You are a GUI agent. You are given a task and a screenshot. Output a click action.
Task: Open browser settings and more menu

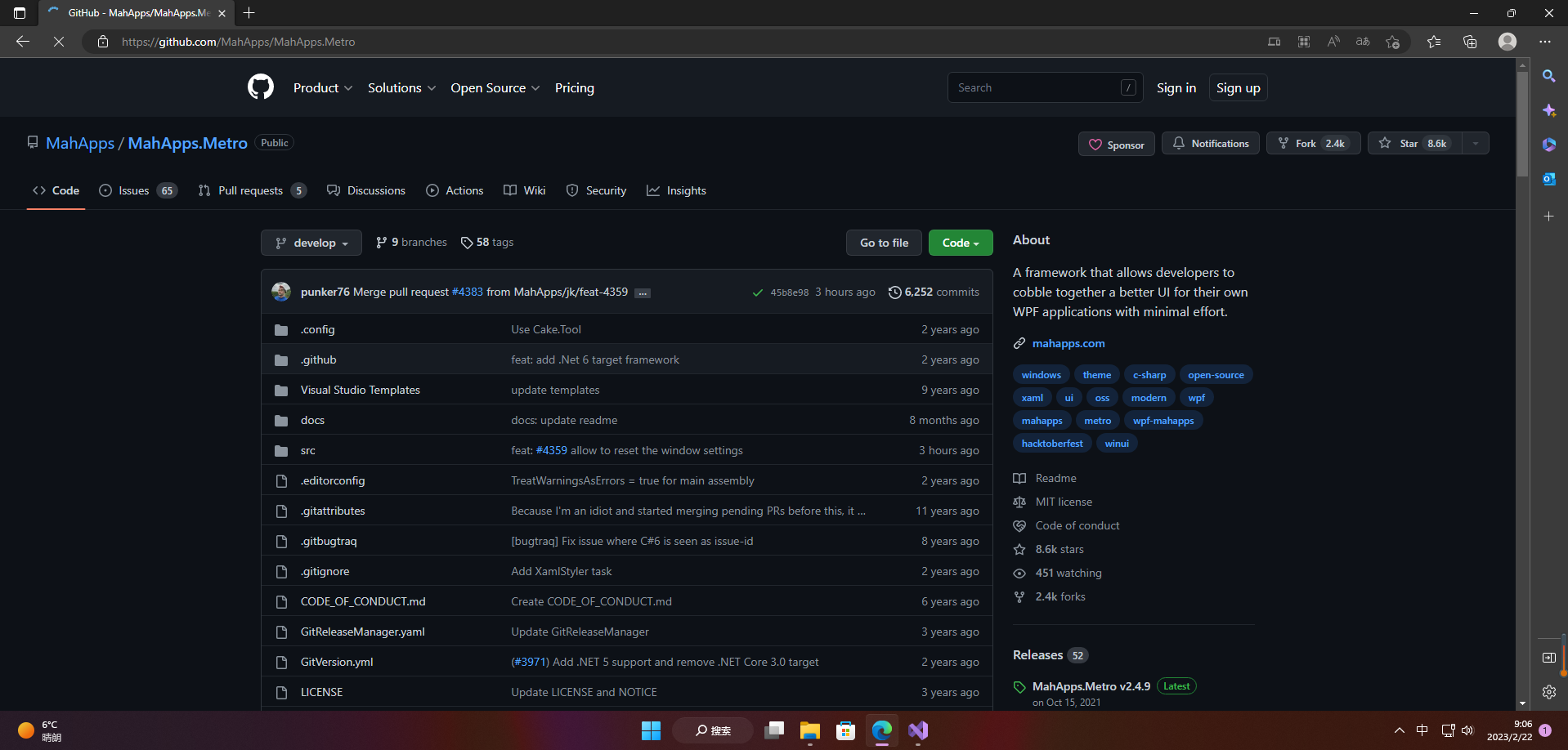point(1544,42)
